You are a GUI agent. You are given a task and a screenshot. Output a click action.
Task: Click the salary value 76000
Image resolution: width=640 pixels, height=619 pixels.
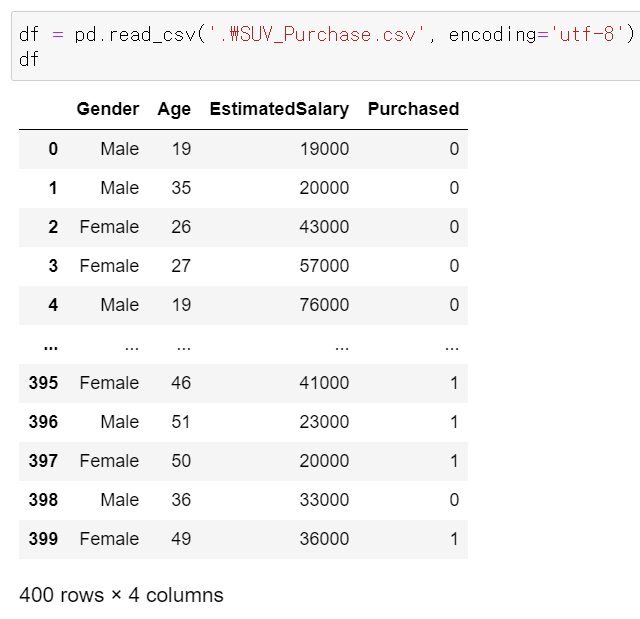(324, 305)
